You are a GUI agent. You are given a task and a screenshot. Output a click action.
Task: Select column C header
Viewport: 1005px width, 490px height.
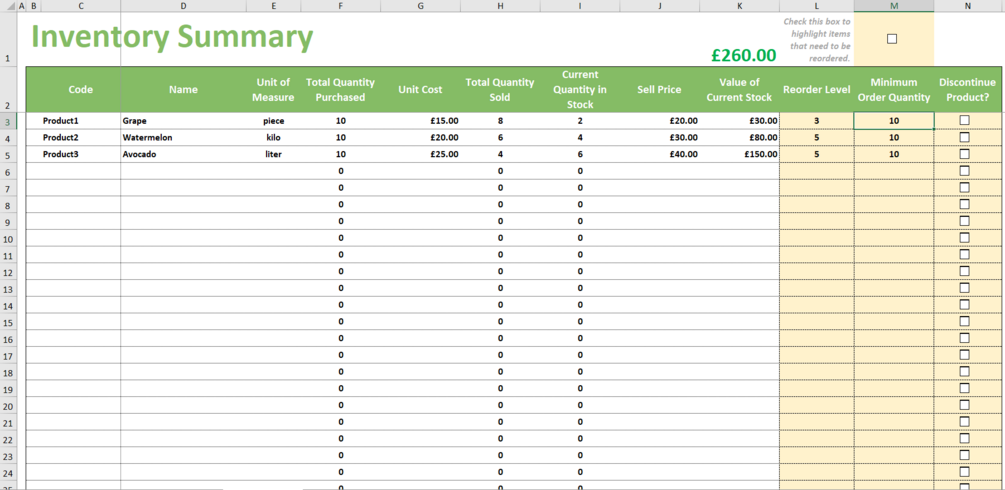coord(80,6)
